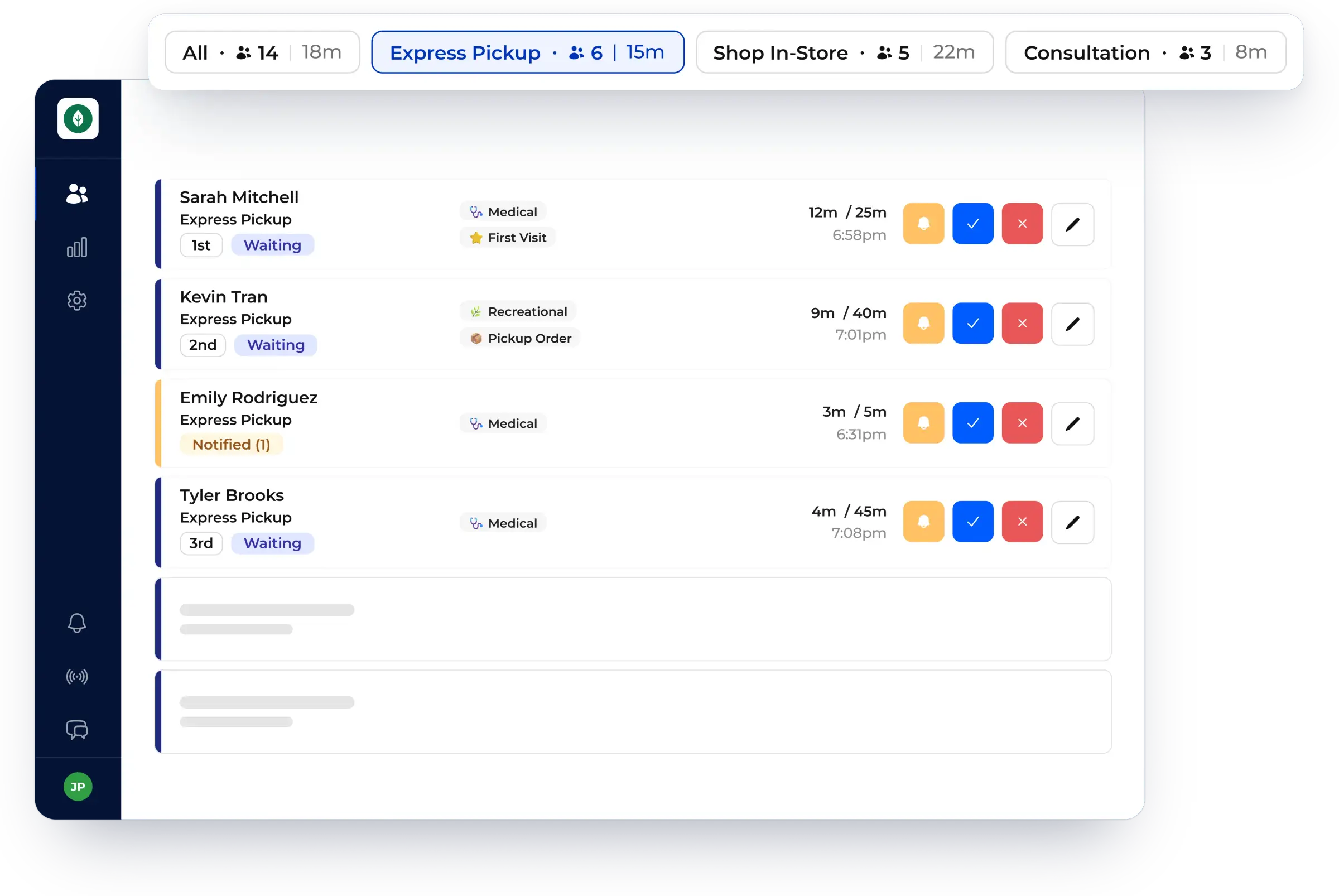Click the 3rd position badge
This screenshot has width=1339, height=896.
(x=201, y=543)
